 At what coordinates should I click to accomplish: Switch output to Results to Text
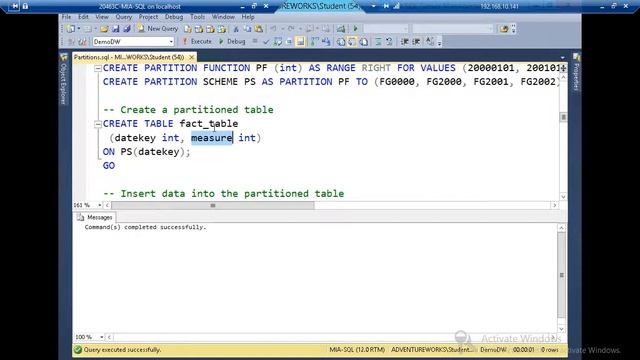click(341, 42)
